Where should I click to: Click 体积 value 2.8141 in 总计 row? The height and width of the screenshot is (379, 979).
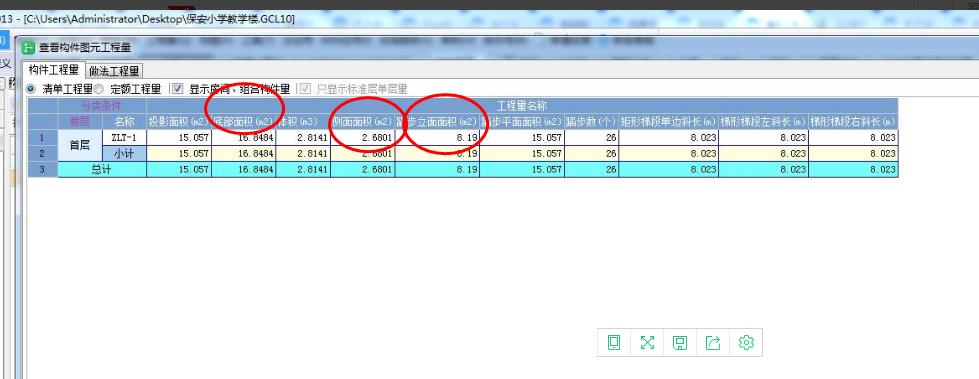[x=303, y=170]
